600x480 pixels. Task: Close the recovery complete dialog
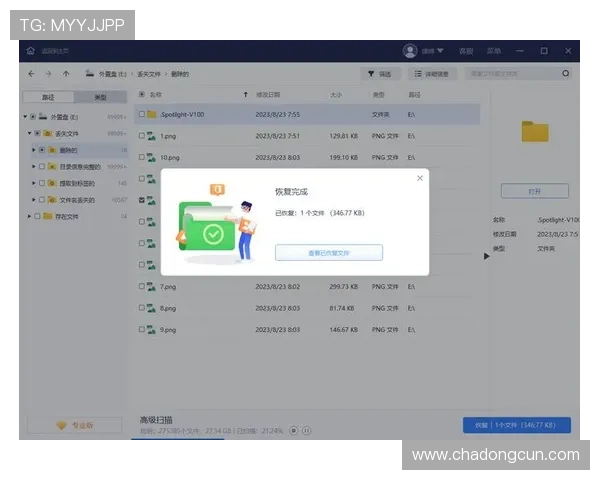pyautogui.click(x=420, y=178)
